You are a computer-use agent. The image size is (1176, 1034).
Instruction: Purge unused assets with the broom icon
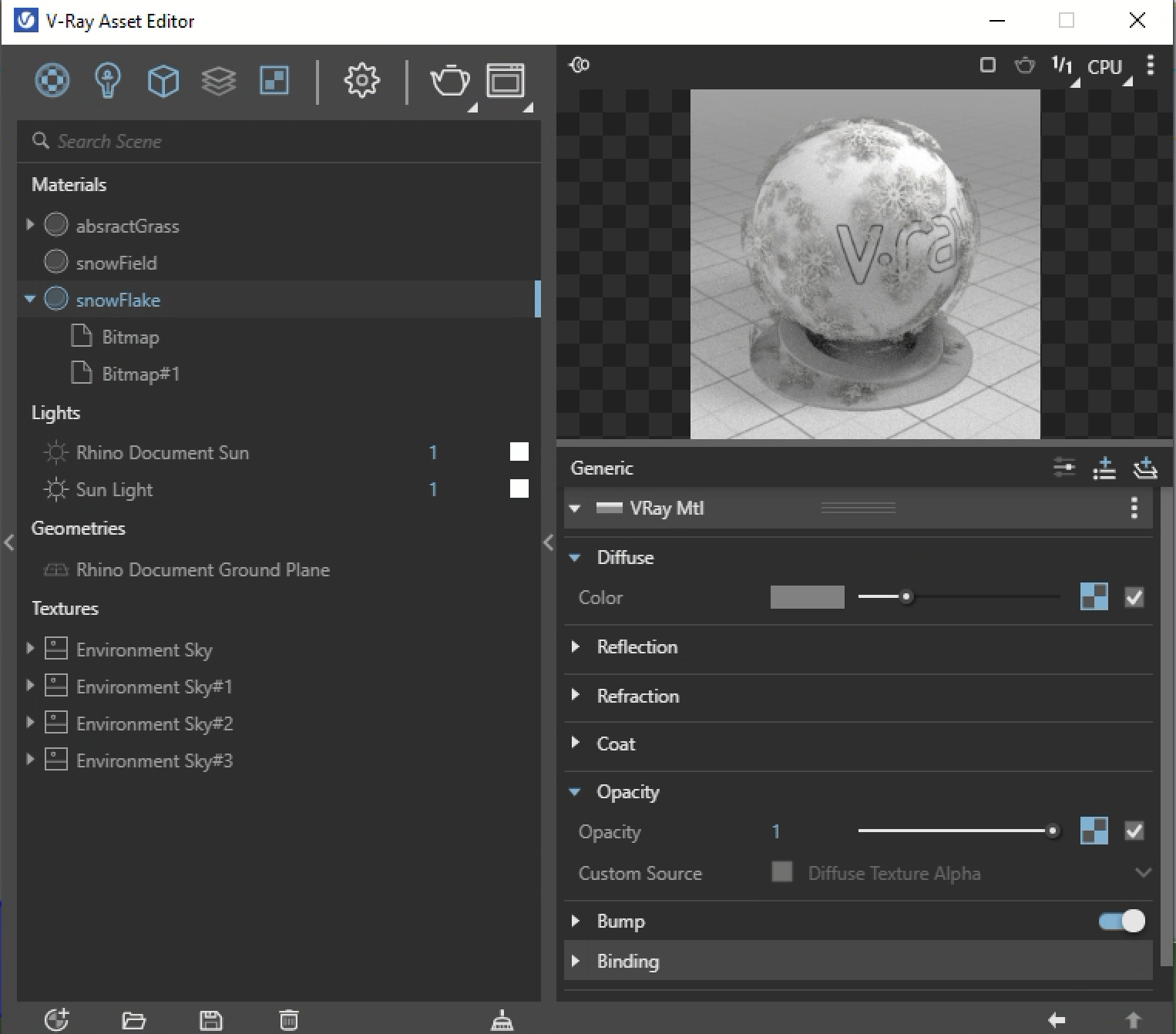point(502,1020)
